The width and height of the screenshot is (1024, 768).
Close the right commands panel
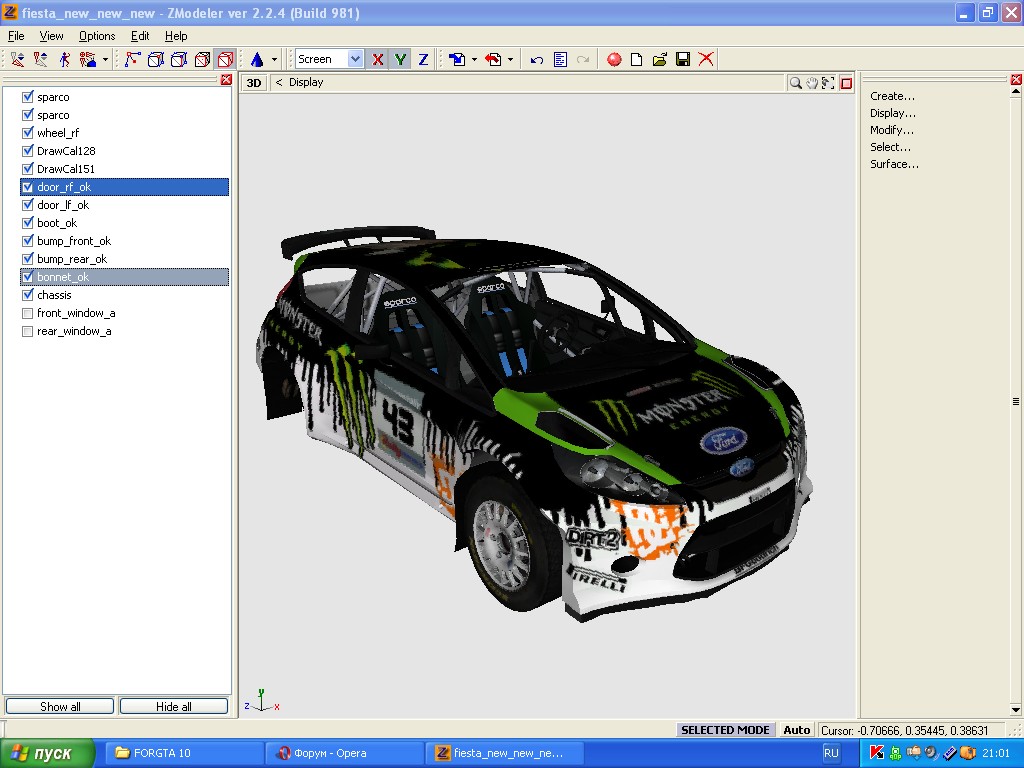click(x=1016, y=80)
